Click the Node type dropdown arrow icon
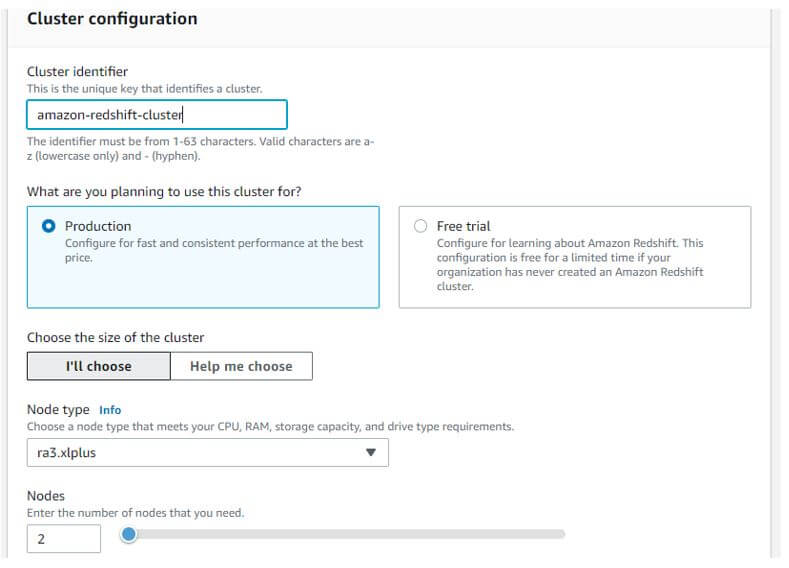Viewport: 789px width, 568px height. pos(371,452)
